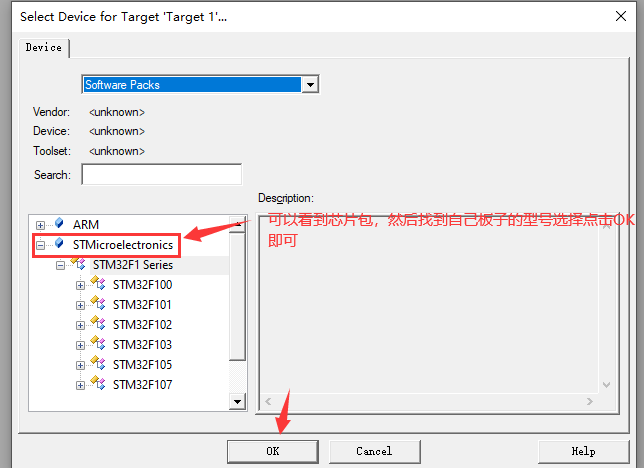Click the STM32F1 Series family icon
The width and height of the screenshot is (644, 468).
pos(78,265)
